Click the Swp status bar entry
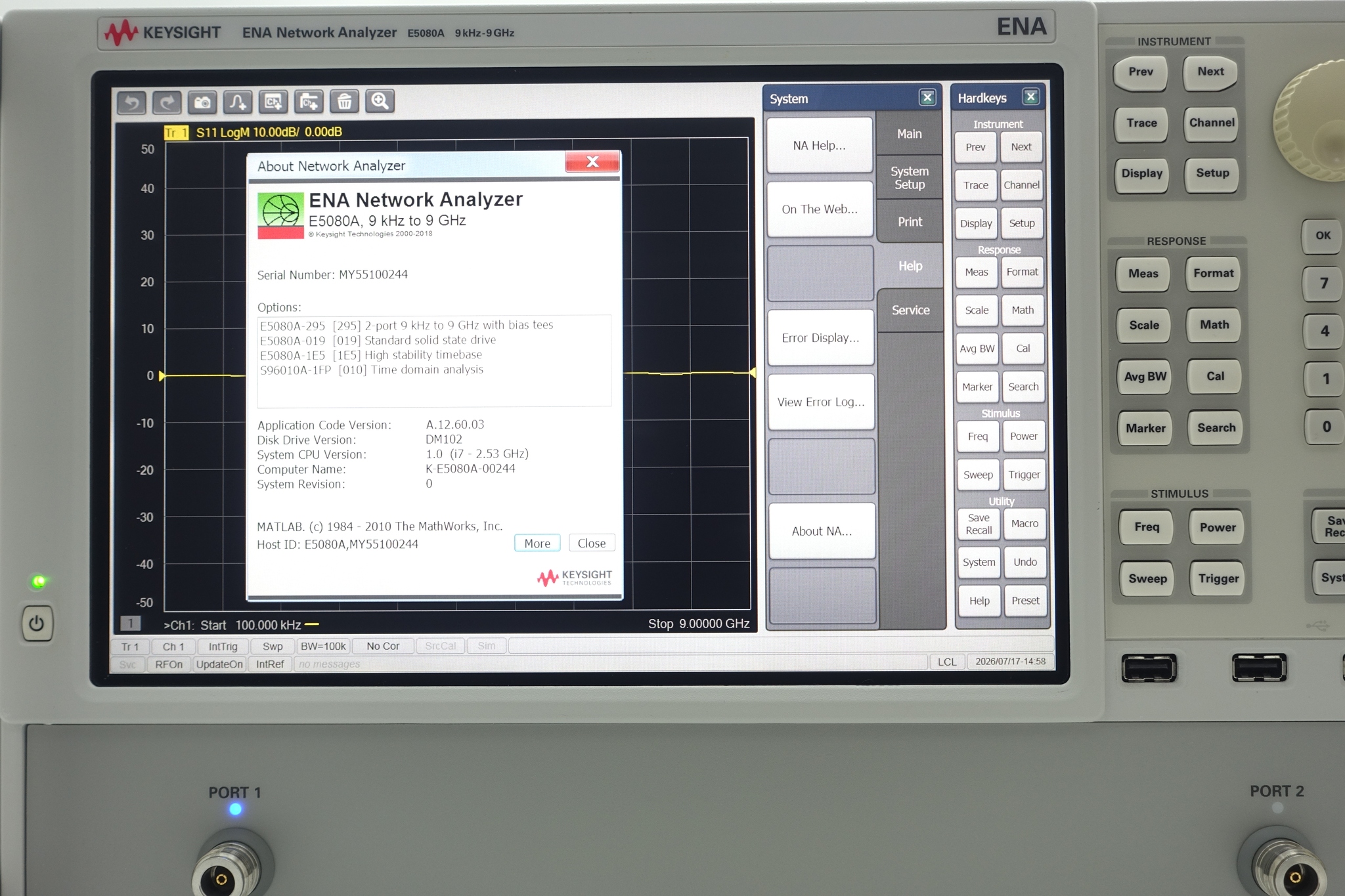The height and width of the screenshot is (896, 1345). coord(273,647)
